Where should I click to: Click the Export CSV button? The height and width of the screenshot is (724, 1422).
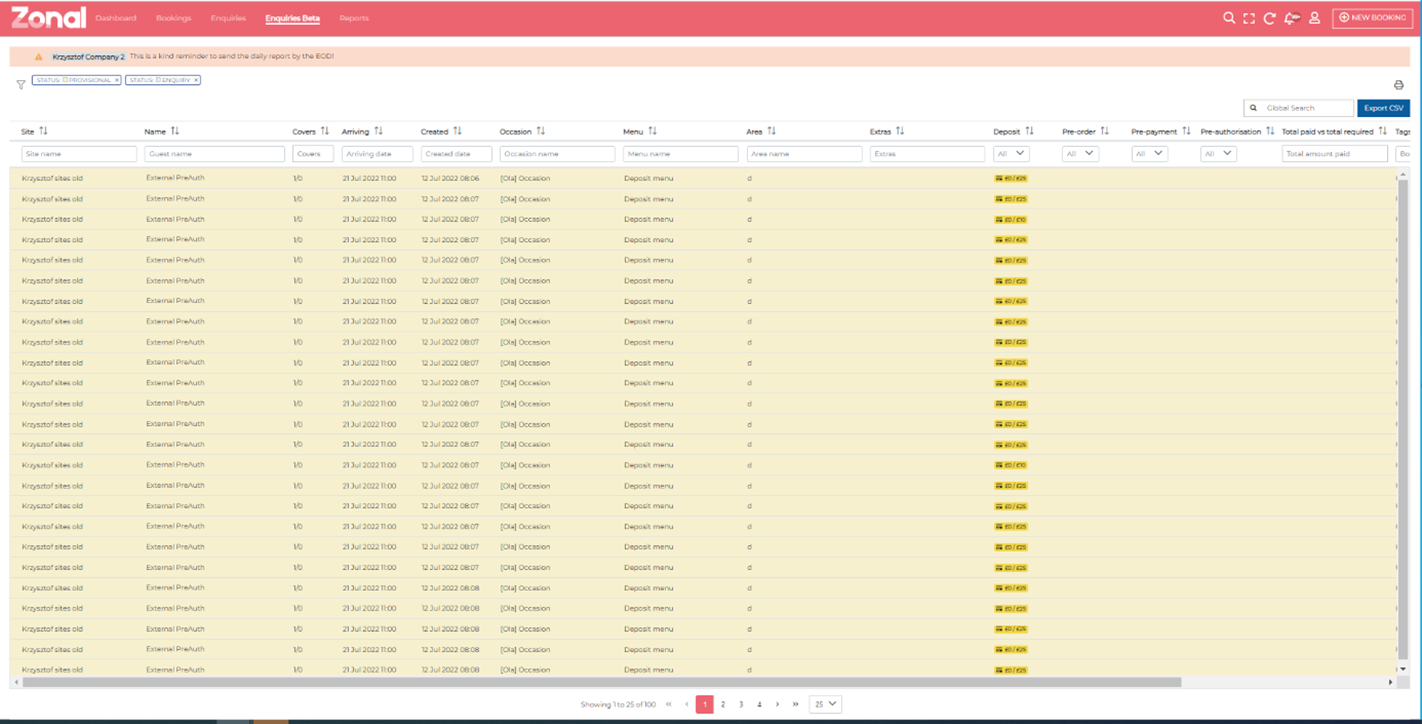click(x=1383, y=108)
